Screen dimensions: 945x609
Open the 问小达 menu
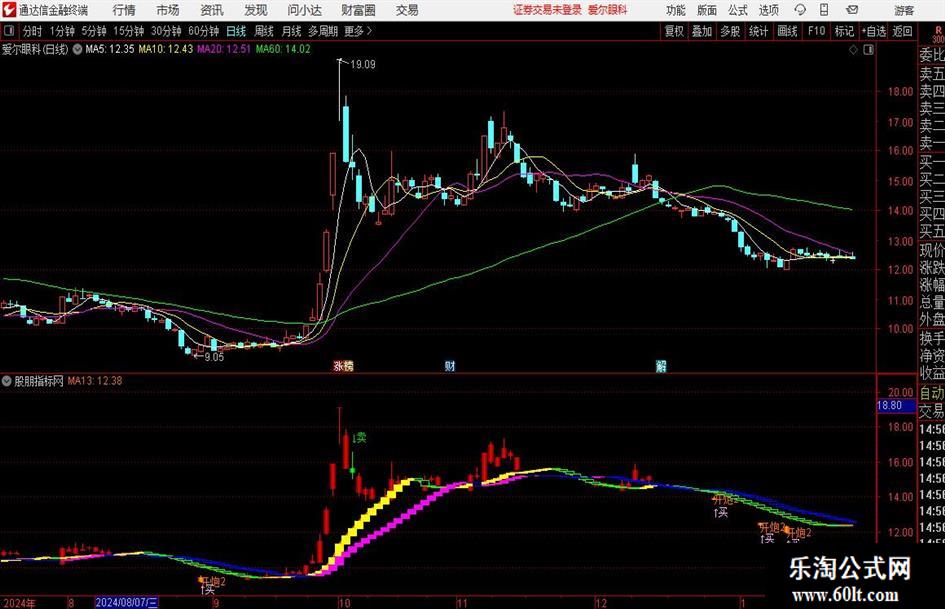coord(304,10)
